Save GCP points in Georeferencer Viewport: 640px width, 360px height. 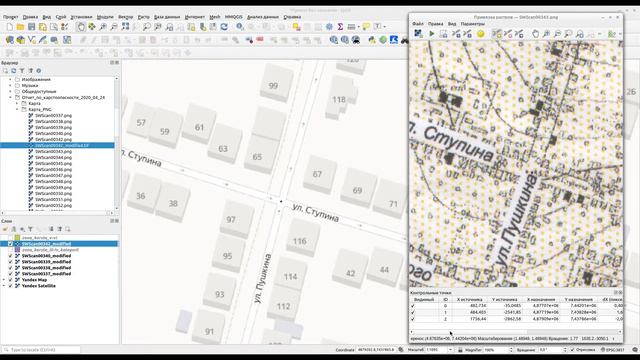click(x=468, y=34)
